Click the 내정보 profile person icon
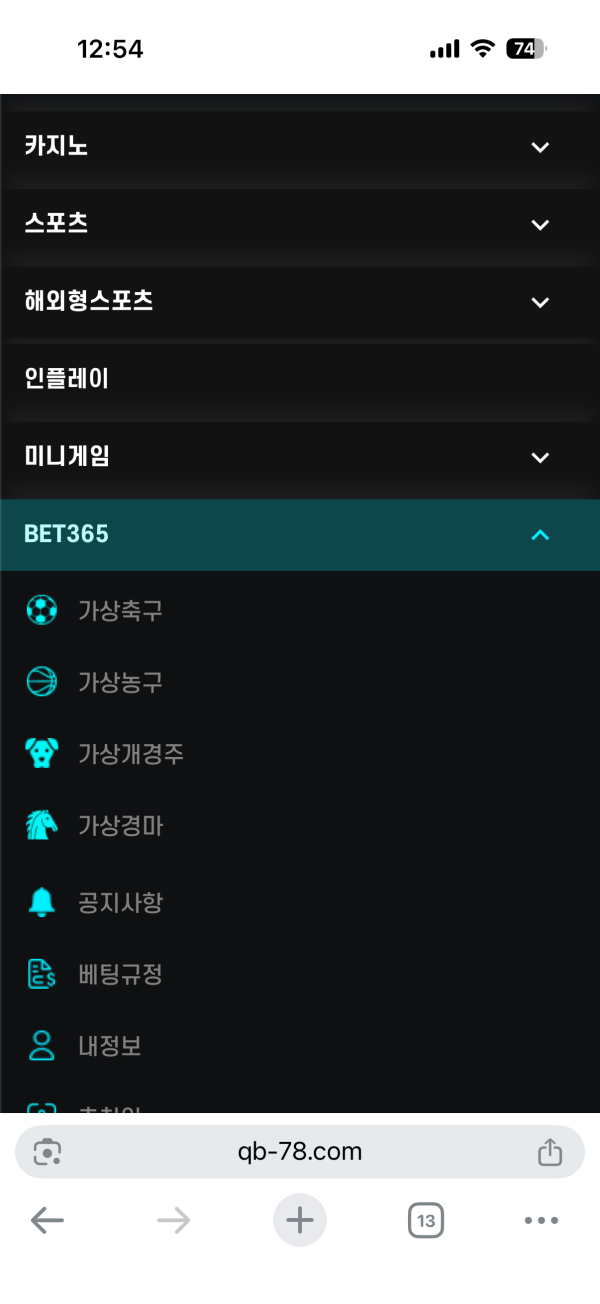600x1304 pixels. (x=41, y=1046)
